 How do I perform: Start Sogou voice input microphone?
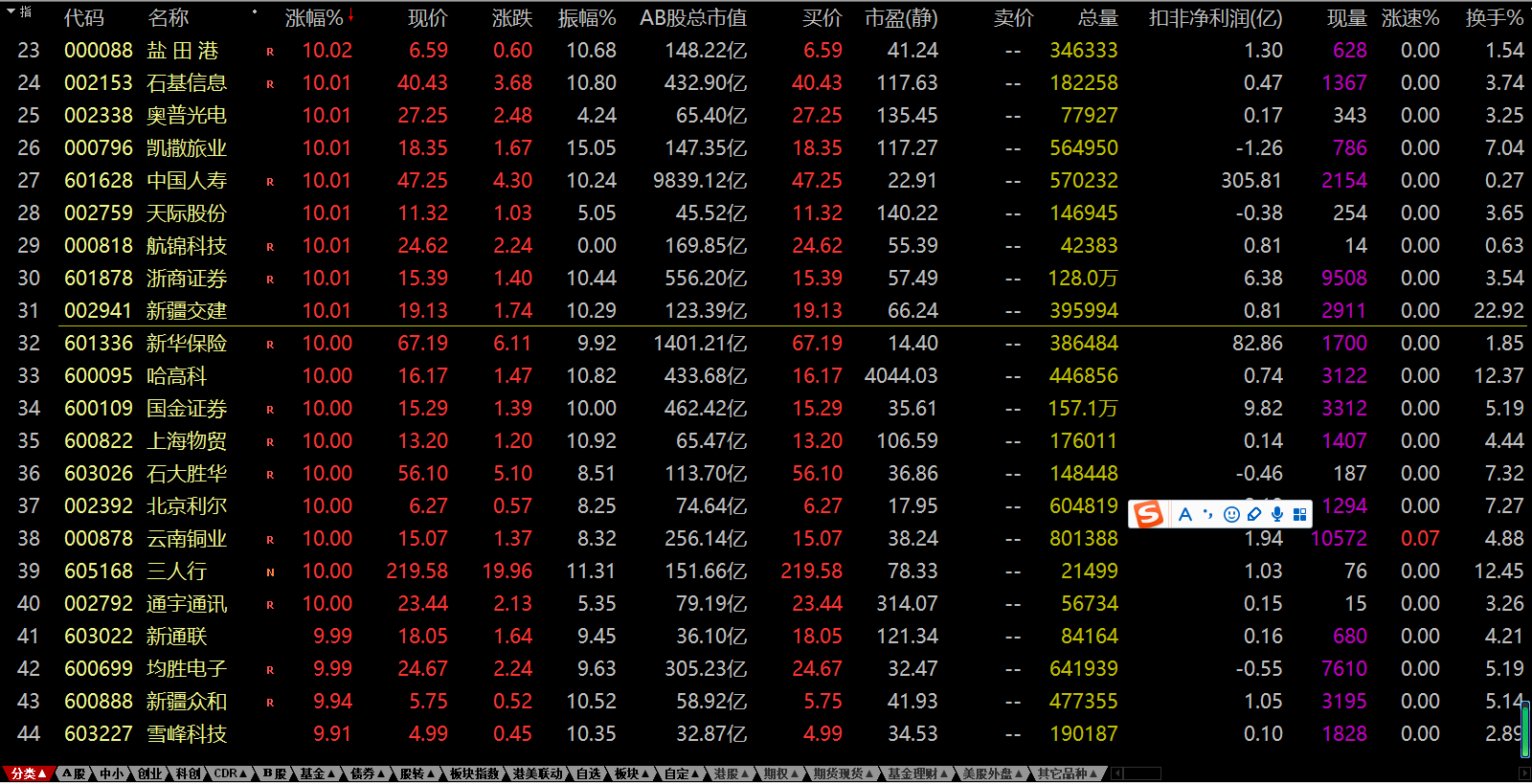point(1277,514)
